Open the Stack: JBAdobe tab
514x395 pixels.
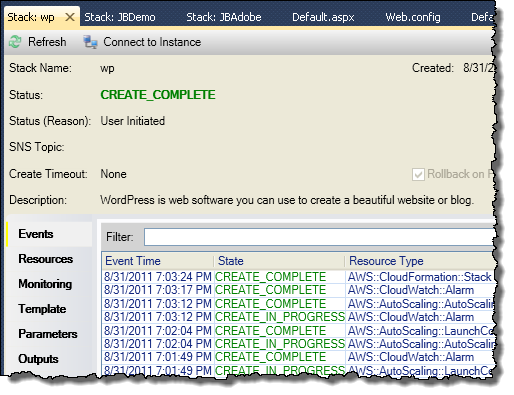click(224, 17)
